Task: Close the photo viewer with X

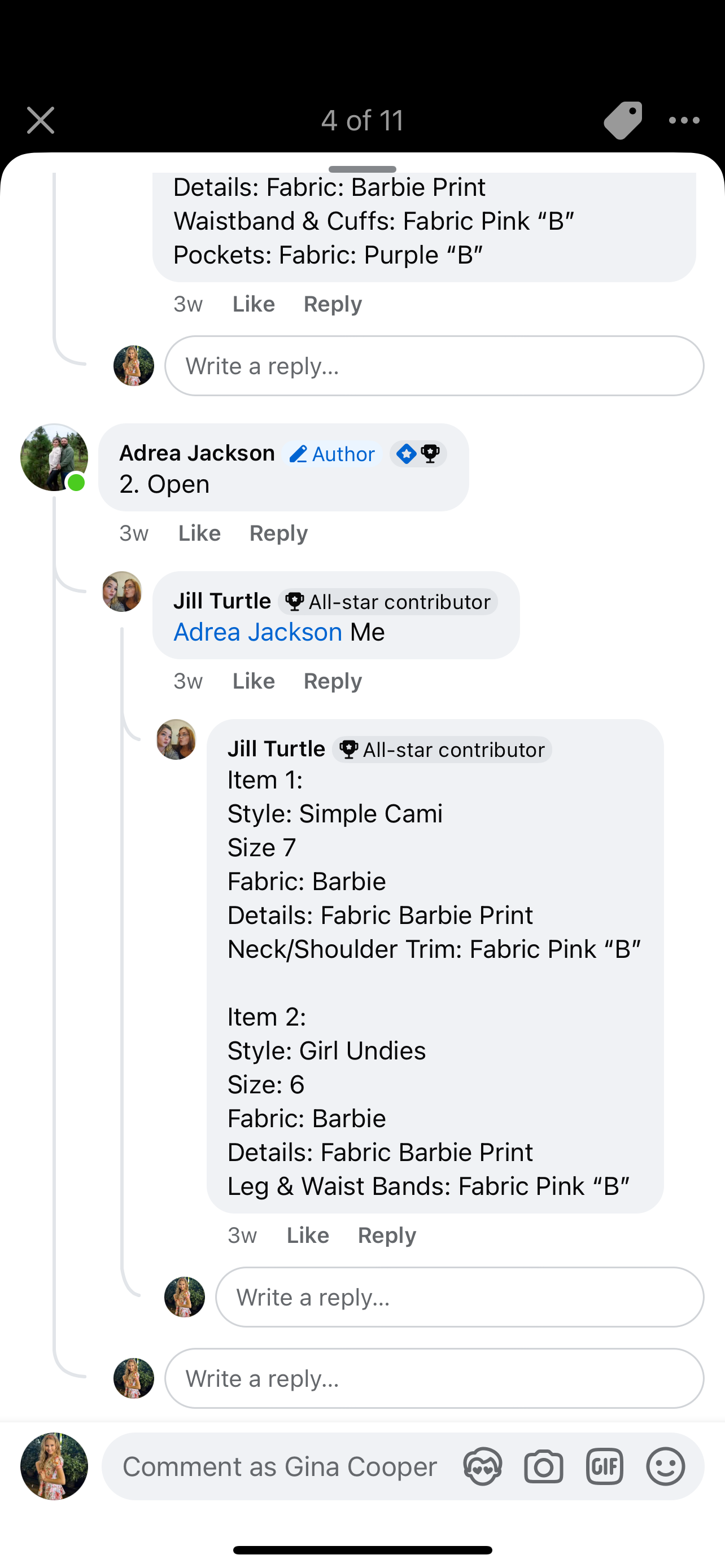Action: coord(41,120)
